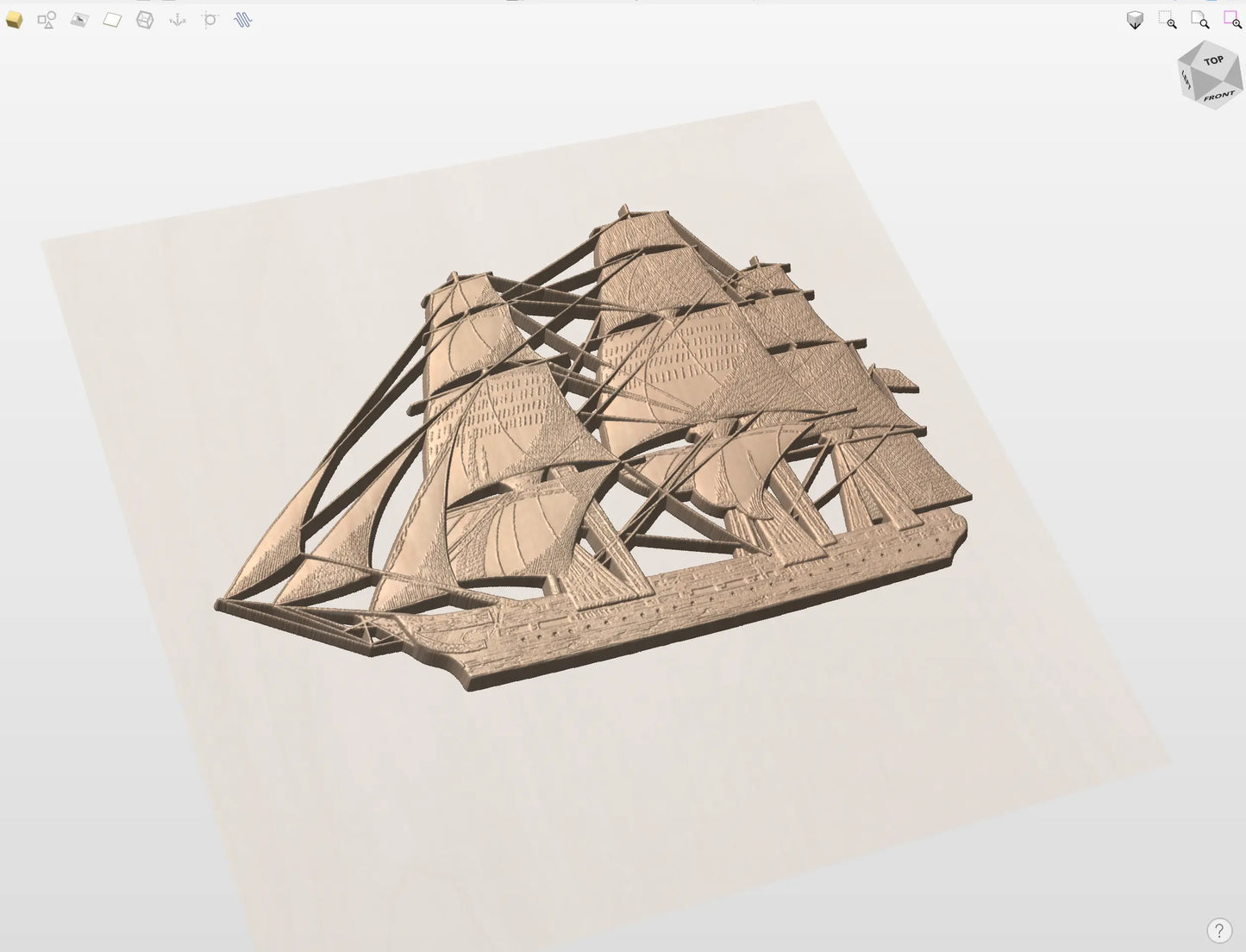The image size is (1246, 952).
Task: Click the blue toolpath zigzag icon
Action: tap(243, 20)
